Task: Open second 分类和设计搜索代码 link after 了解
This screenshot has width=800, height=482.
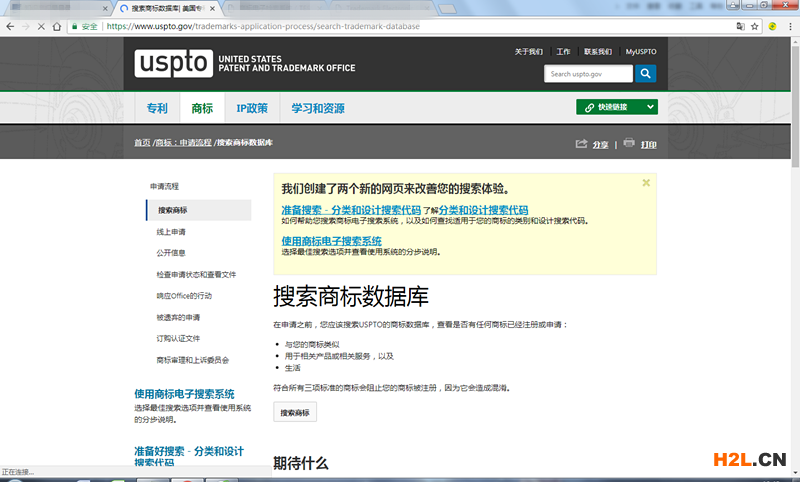Action: [x=483, y=210]
